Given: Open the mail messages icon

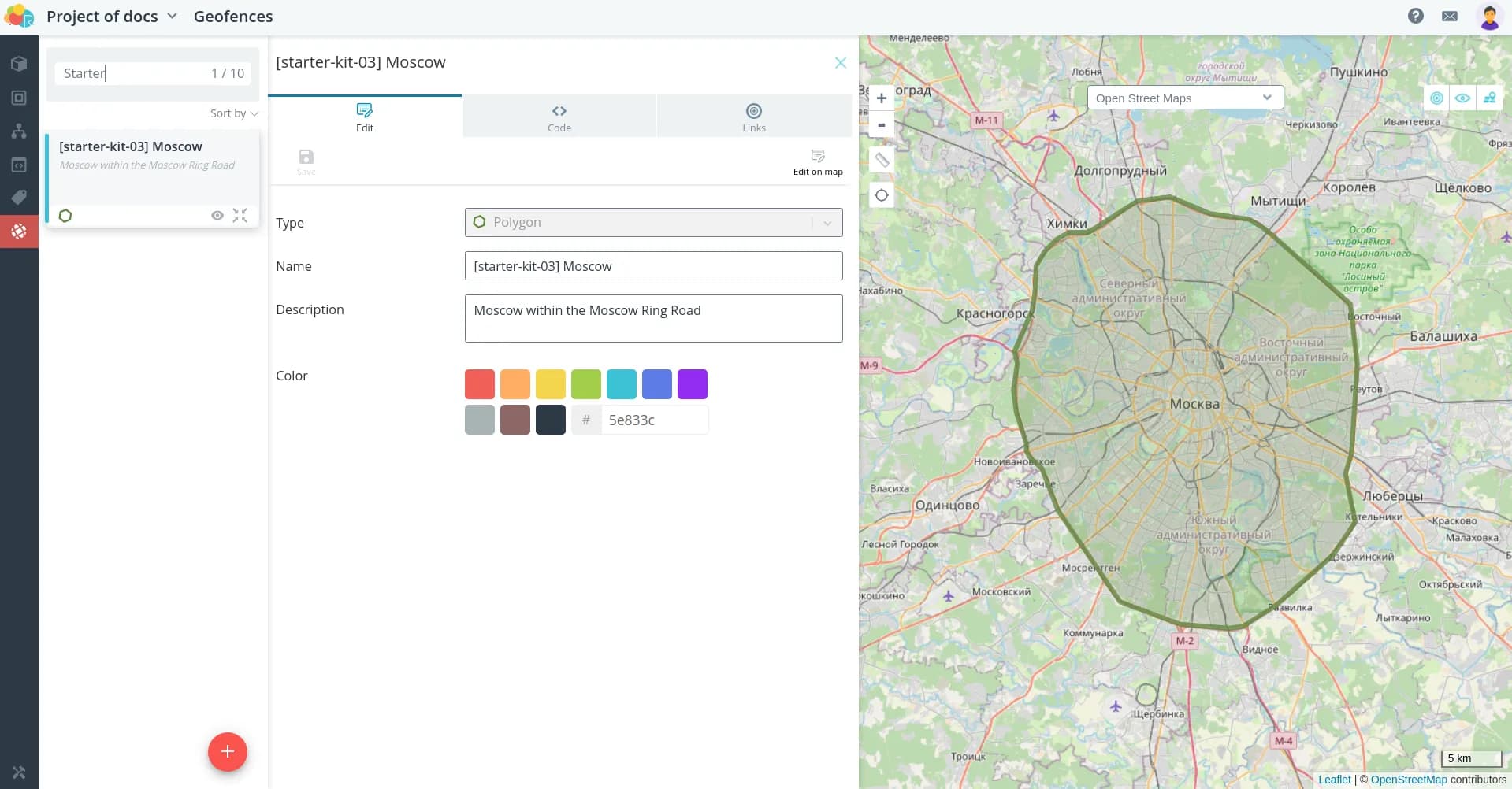Looking at the screenshot, I should click(x=1449, y=16).
